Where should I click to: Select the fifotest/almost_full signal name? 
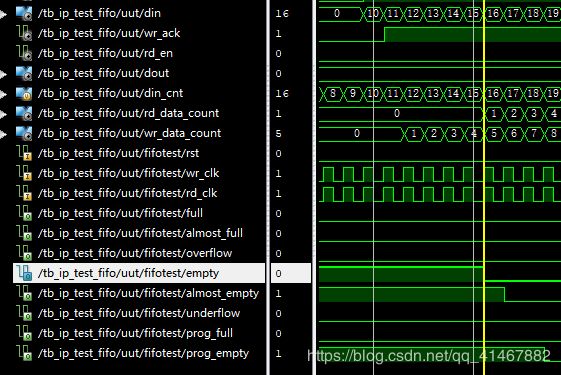point(140,233)
